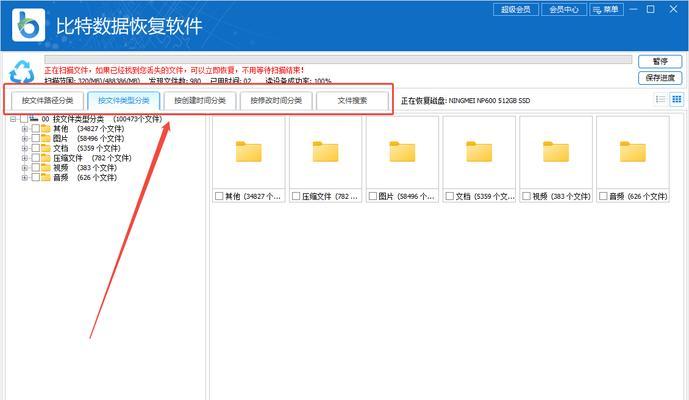Screen dimensions: 689x400
Task: Tick checkbox under 音频 folder thumbnail
Action: (603, 196)
